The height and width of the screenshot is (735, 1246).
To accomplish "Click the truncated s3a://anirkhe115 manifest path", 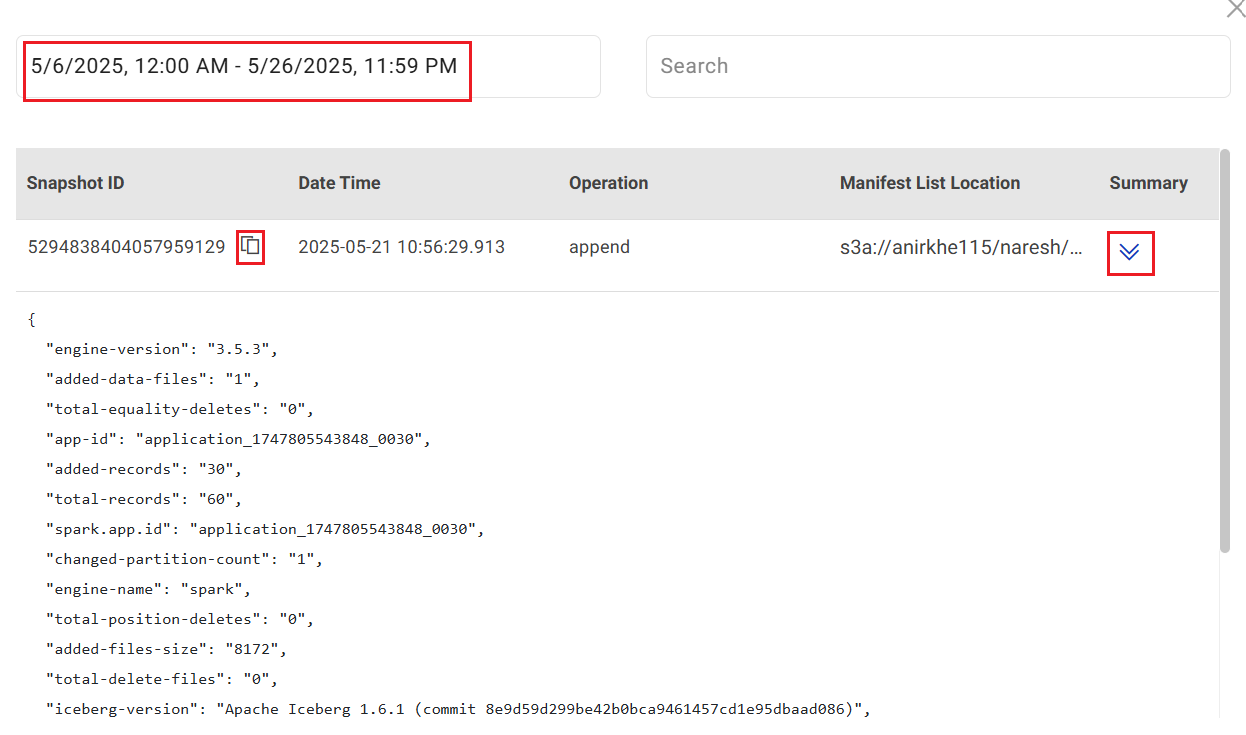I will click(x=961, y=247).
